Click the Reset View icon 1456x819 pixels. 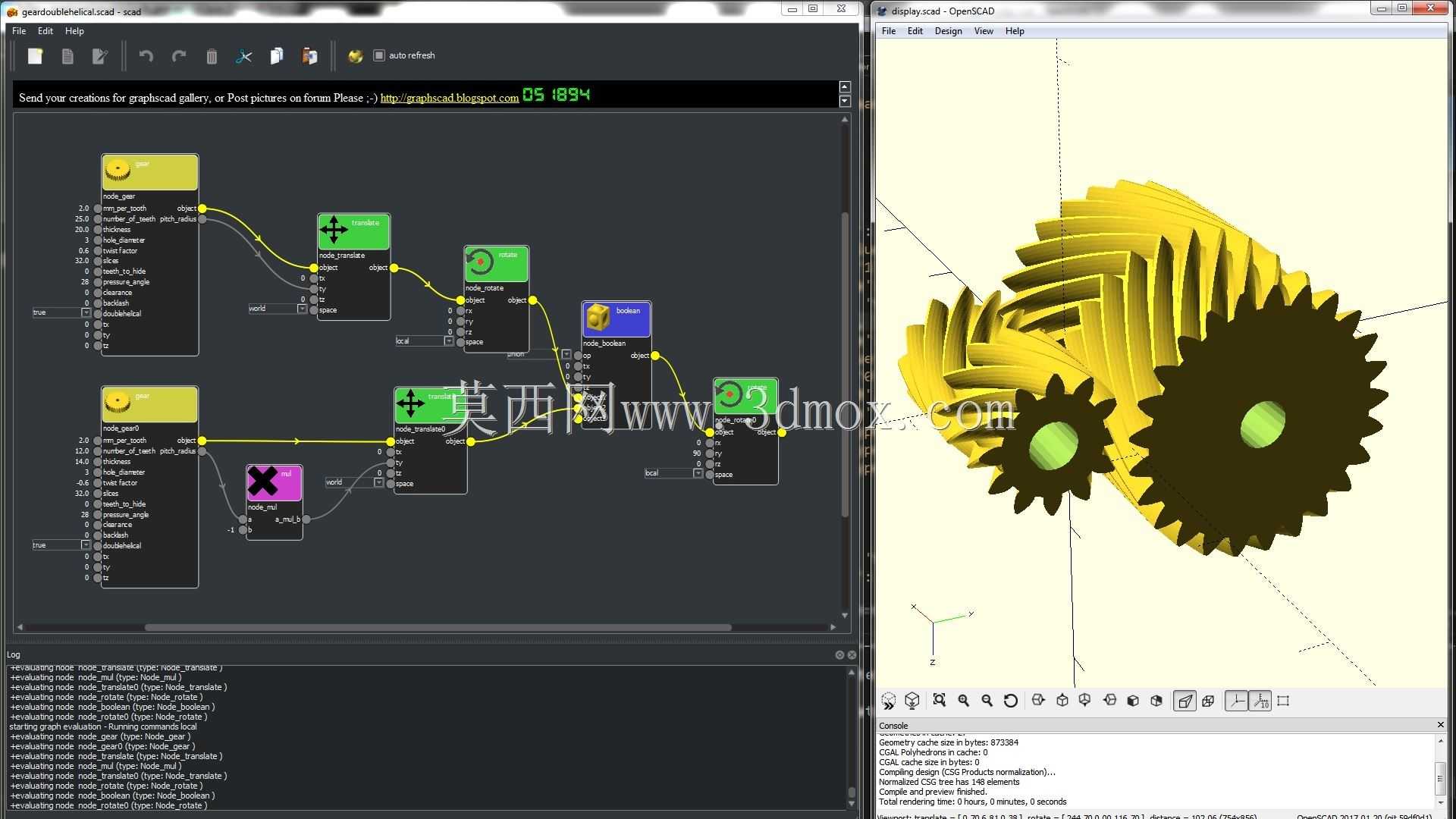[x=1010, y=701]
